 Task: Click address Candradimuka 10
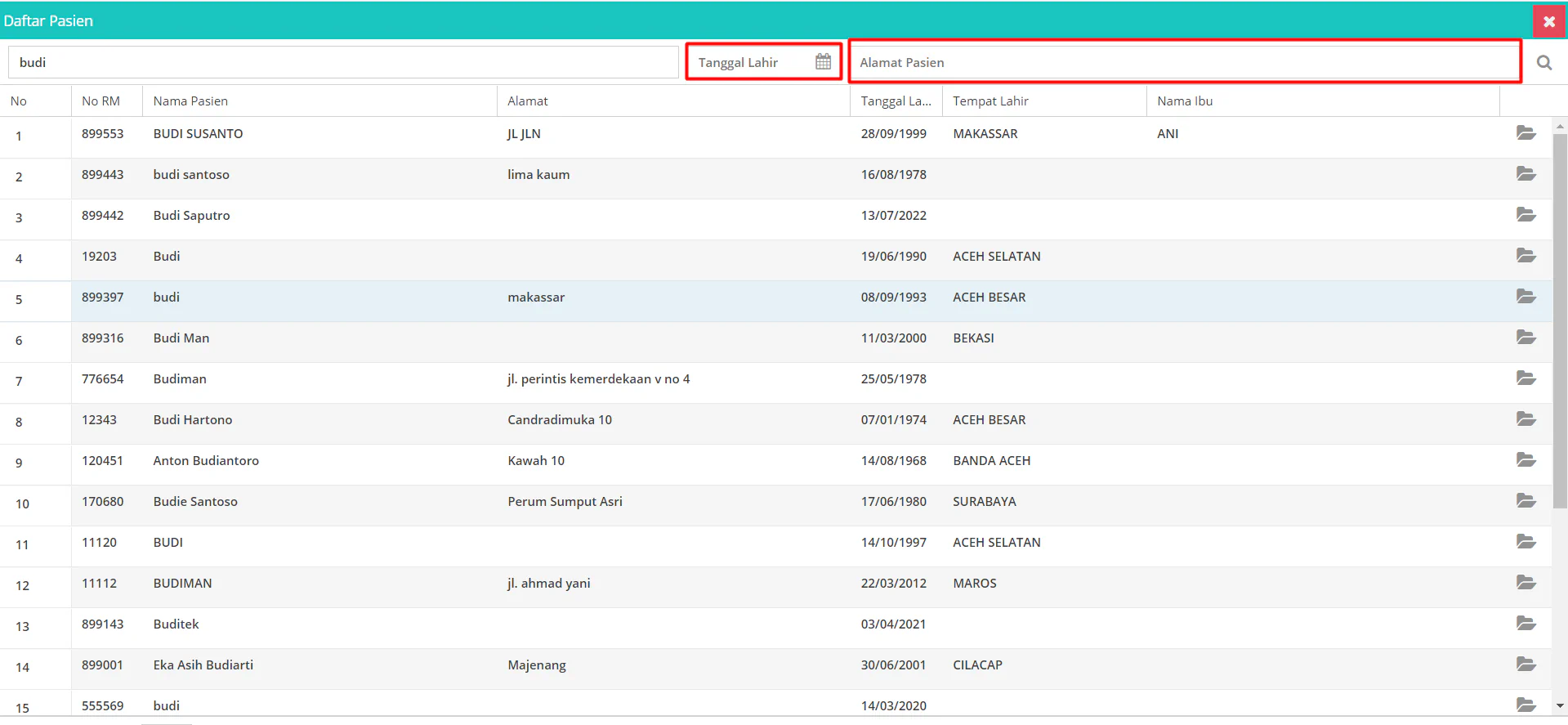point(560,419)
